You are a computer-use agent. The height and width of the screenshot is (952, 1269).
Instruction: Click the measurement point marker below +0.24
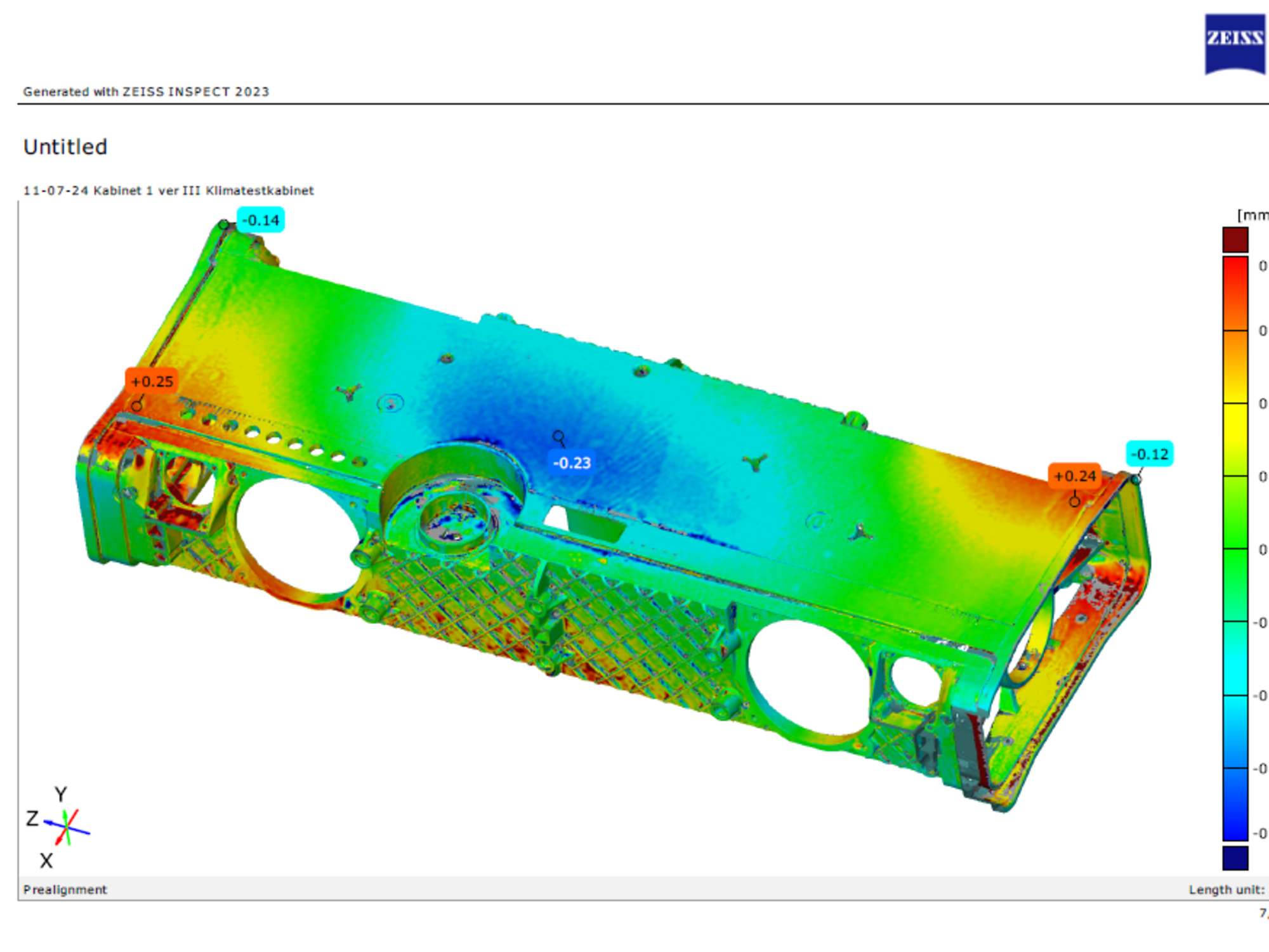[x=1074, y=502]
